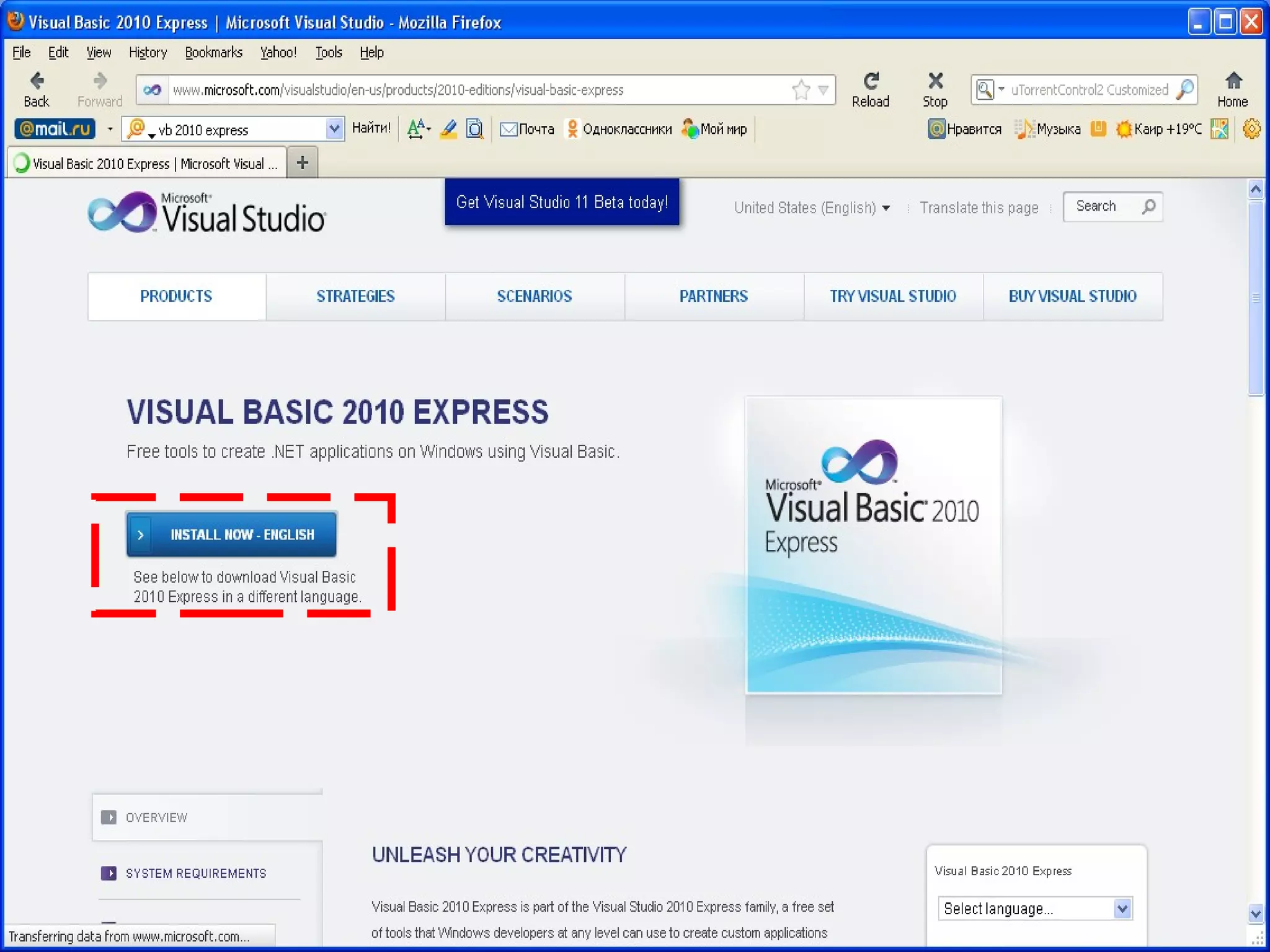Click INSTALL NOW - ENGLISH button
Viewport: 1270px width, 952px height.
pos(232,534)
